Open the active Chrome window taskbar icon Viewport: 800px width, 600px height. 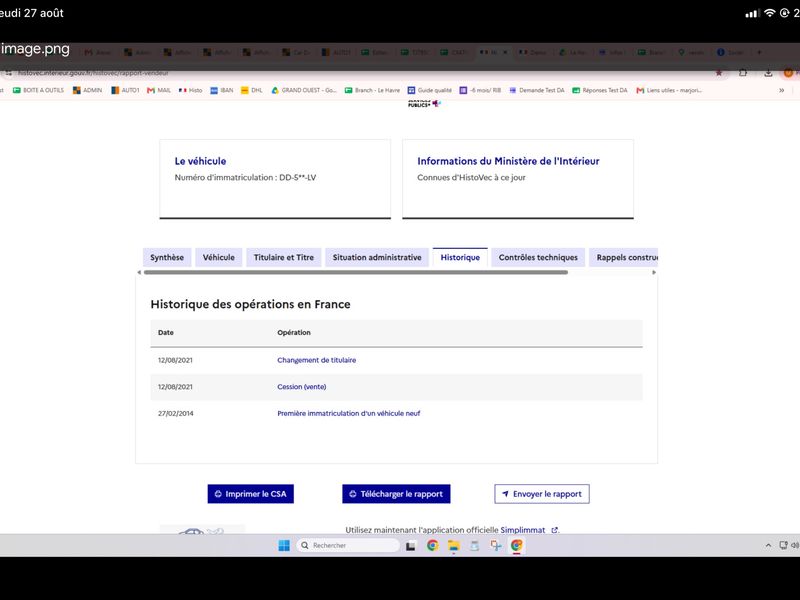pos(516,545)
